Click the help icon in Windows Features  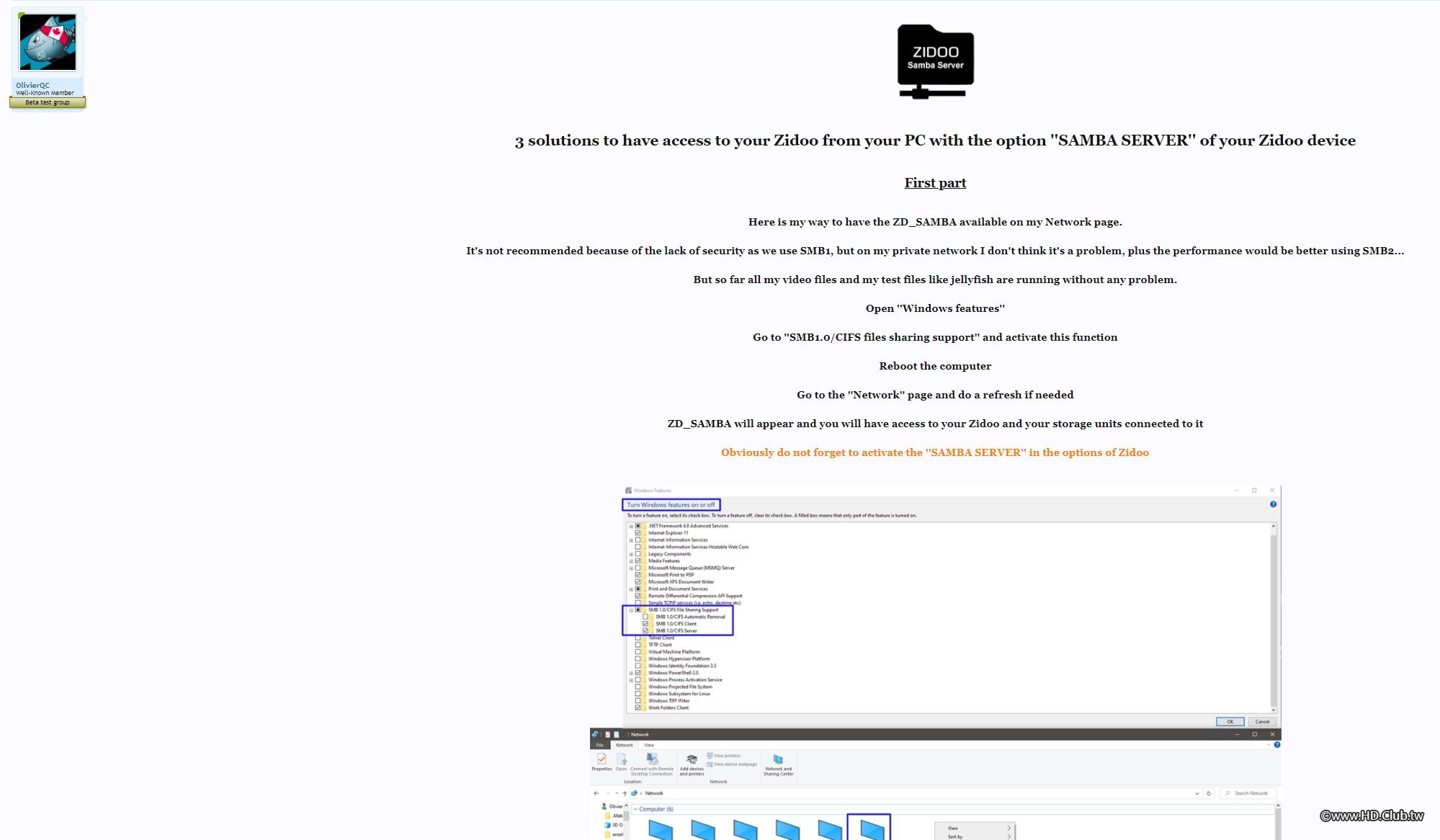[1273, 504]
